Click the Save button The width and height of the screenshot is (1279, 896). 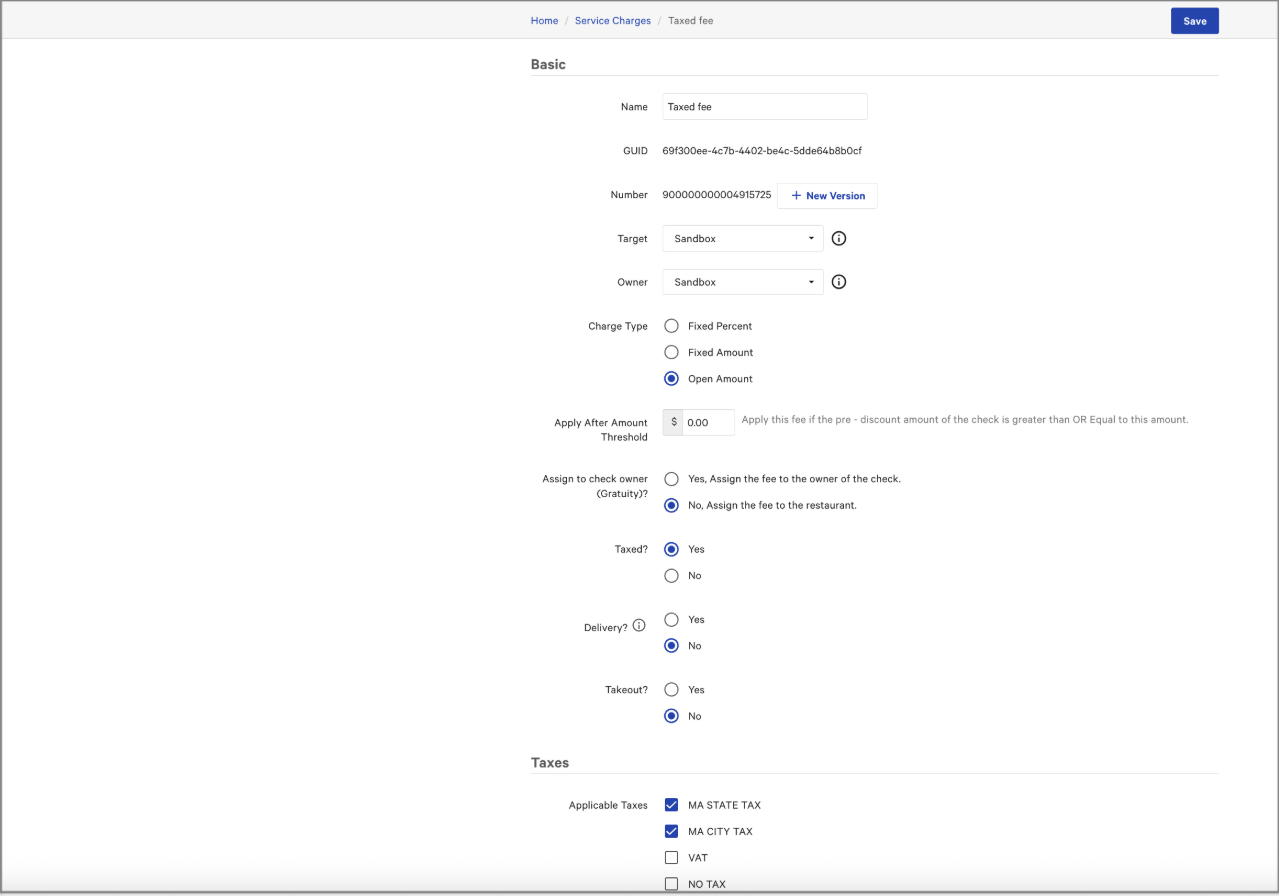click(1195, 21)
